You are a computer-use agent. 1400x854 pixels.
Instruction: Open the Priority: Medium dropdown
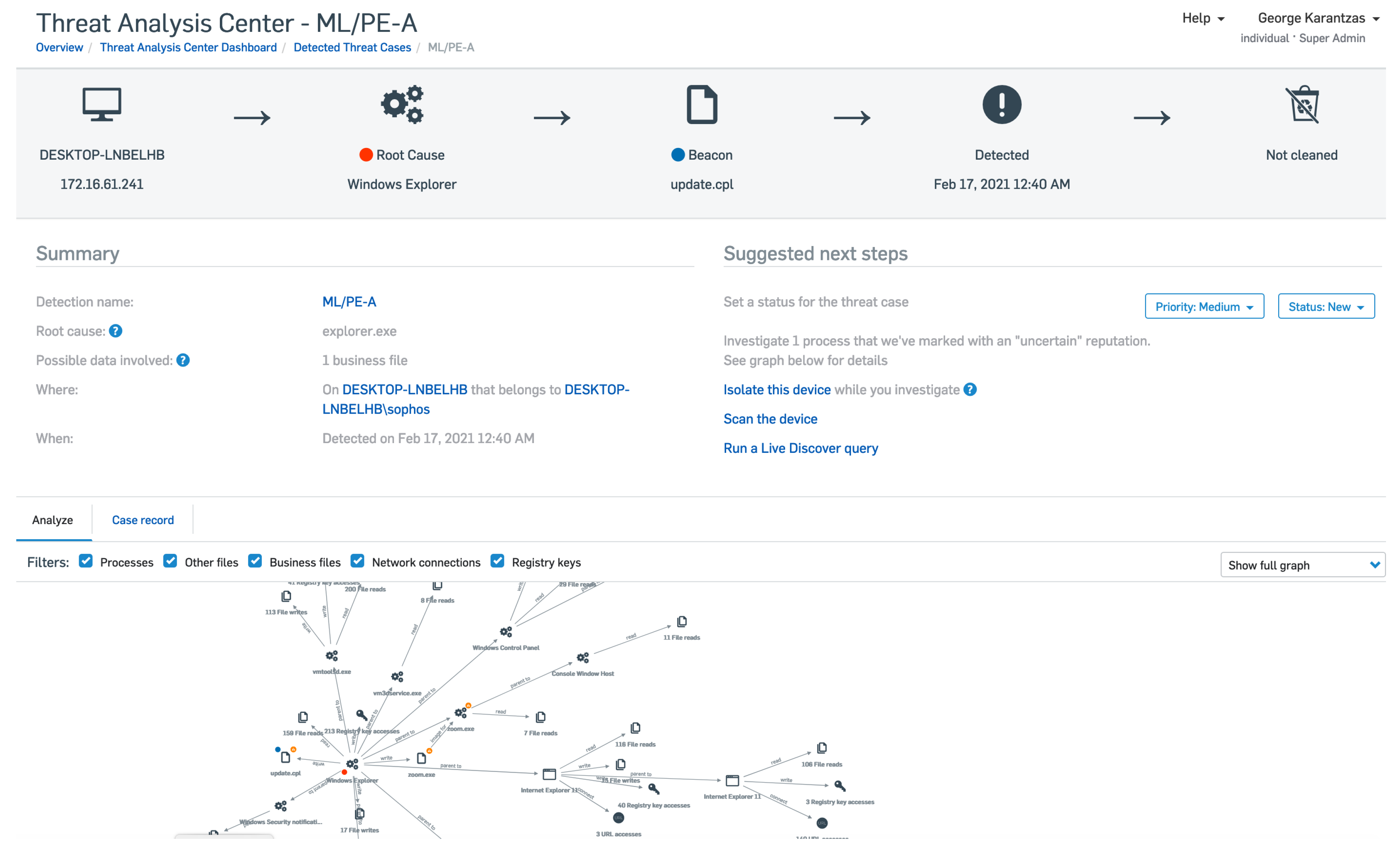(x=1204, y=307)
